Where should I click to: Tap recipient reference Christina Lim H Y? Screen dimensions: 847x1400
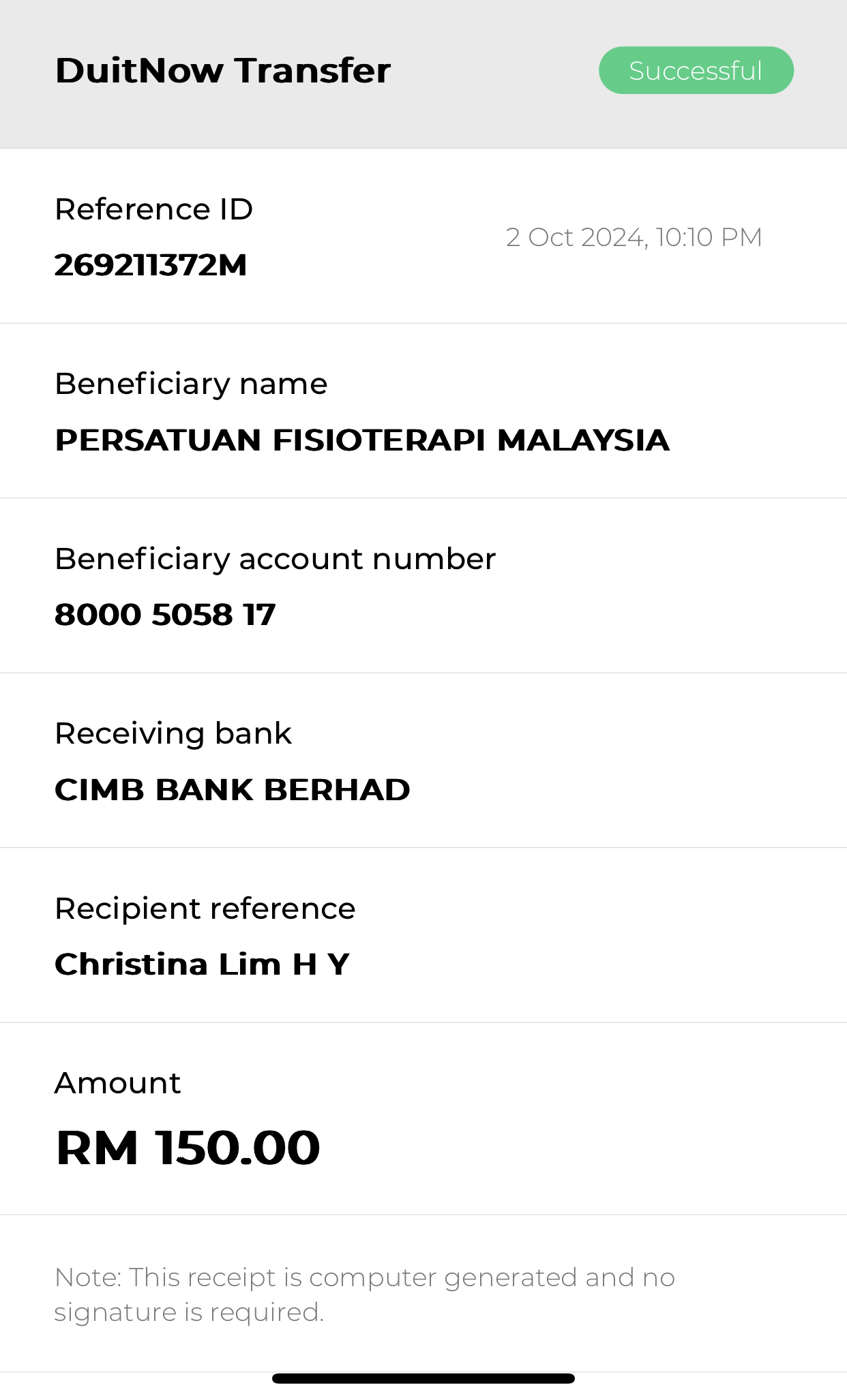tap(202, 964)
